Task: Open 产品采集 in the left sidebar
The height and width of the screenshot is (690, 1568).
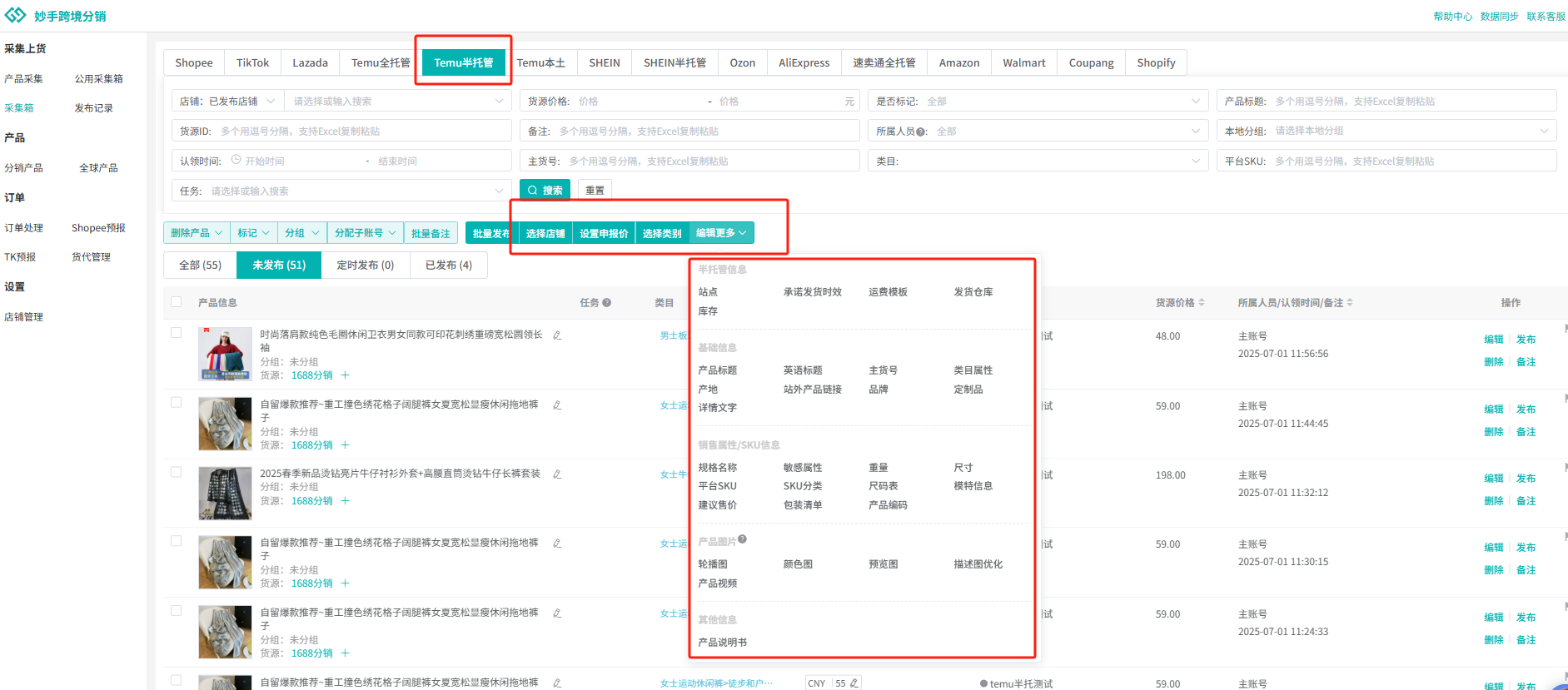Action: pyautogui.click(x=23, y=79)
